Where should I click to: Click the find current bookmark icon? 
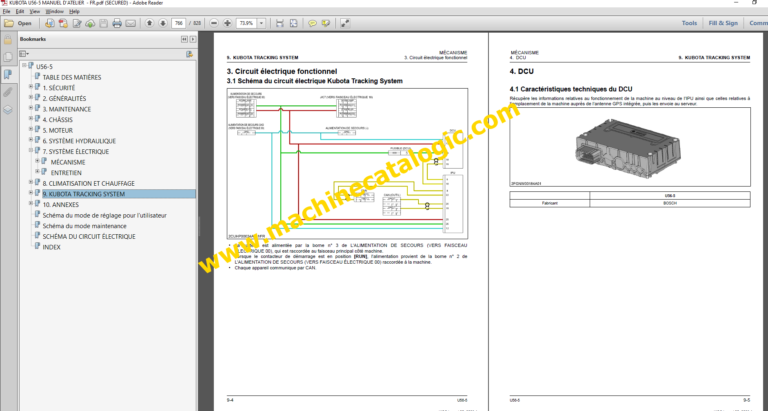[x=190, y=54]
